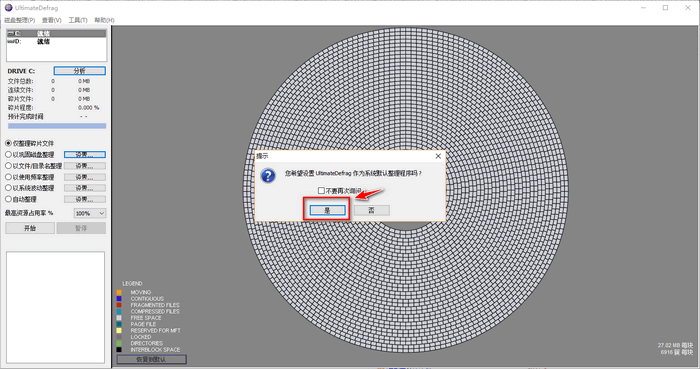Select the auto defrag radio option (自动整理)
The image size is (700, 369).
click(x=8, y=199)
